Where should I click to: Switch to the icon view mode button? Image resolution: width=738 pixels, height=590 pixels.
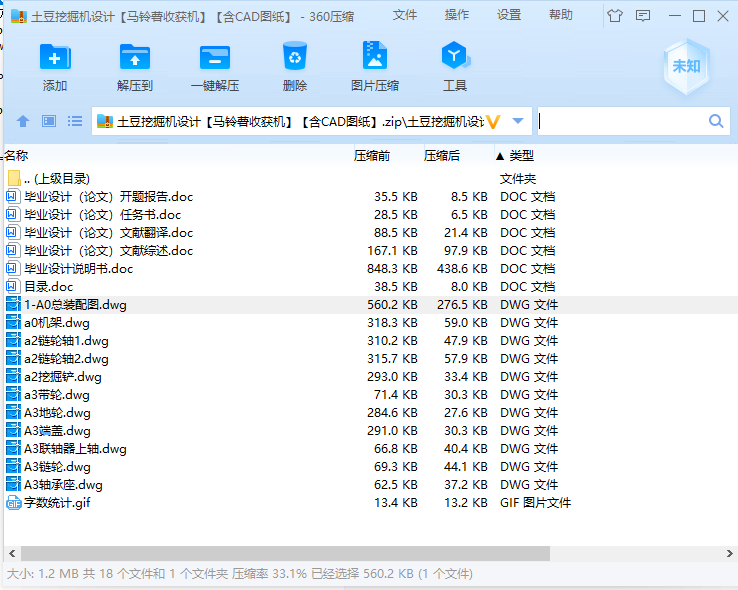click(x=49, y=121)
